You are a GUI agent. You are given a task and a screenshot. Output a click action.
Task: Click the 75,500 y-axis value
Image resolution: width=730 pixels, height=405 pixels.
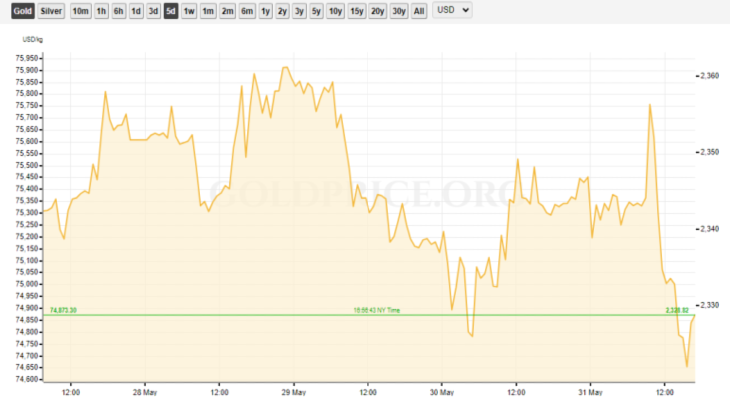pos(27,165)
